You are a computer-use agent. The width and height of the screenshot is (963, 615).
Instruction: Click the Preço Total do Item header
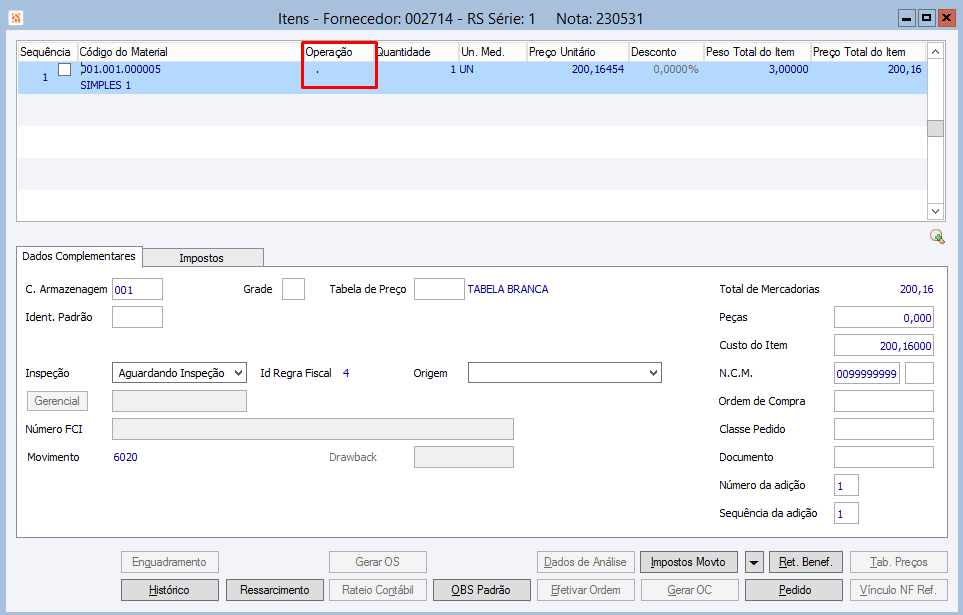coord(867,52)
